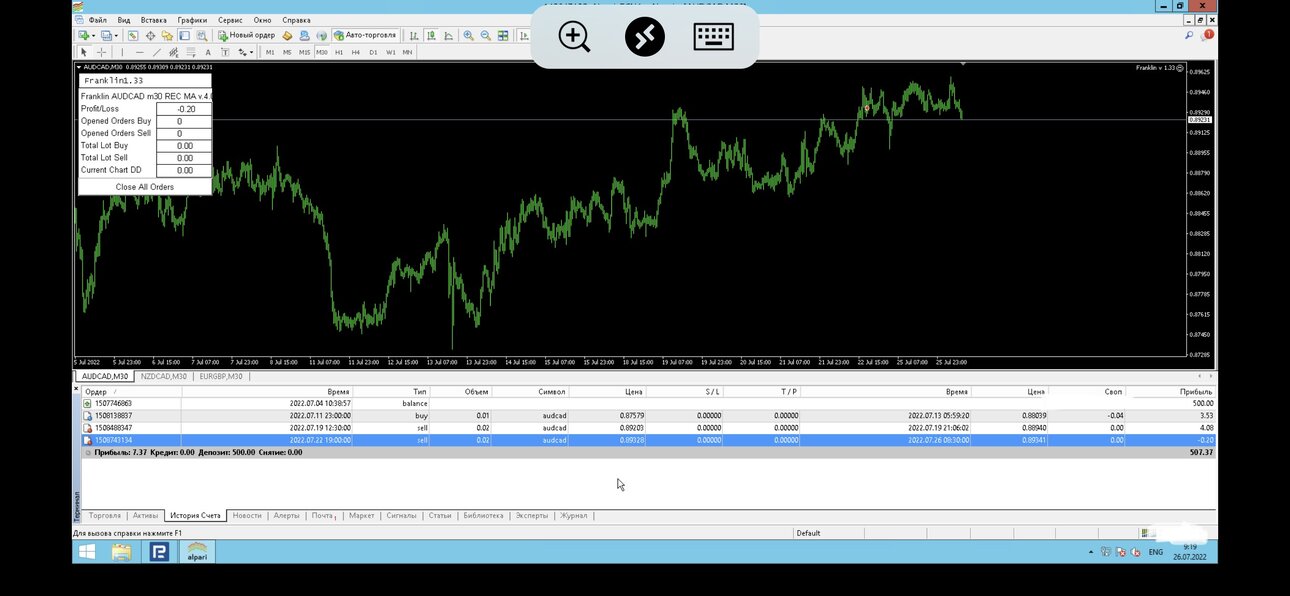Viewport: 1290px width, 596px height.
Task: Switch chart to candlesticks icon
Action: (x=431, y=35)
